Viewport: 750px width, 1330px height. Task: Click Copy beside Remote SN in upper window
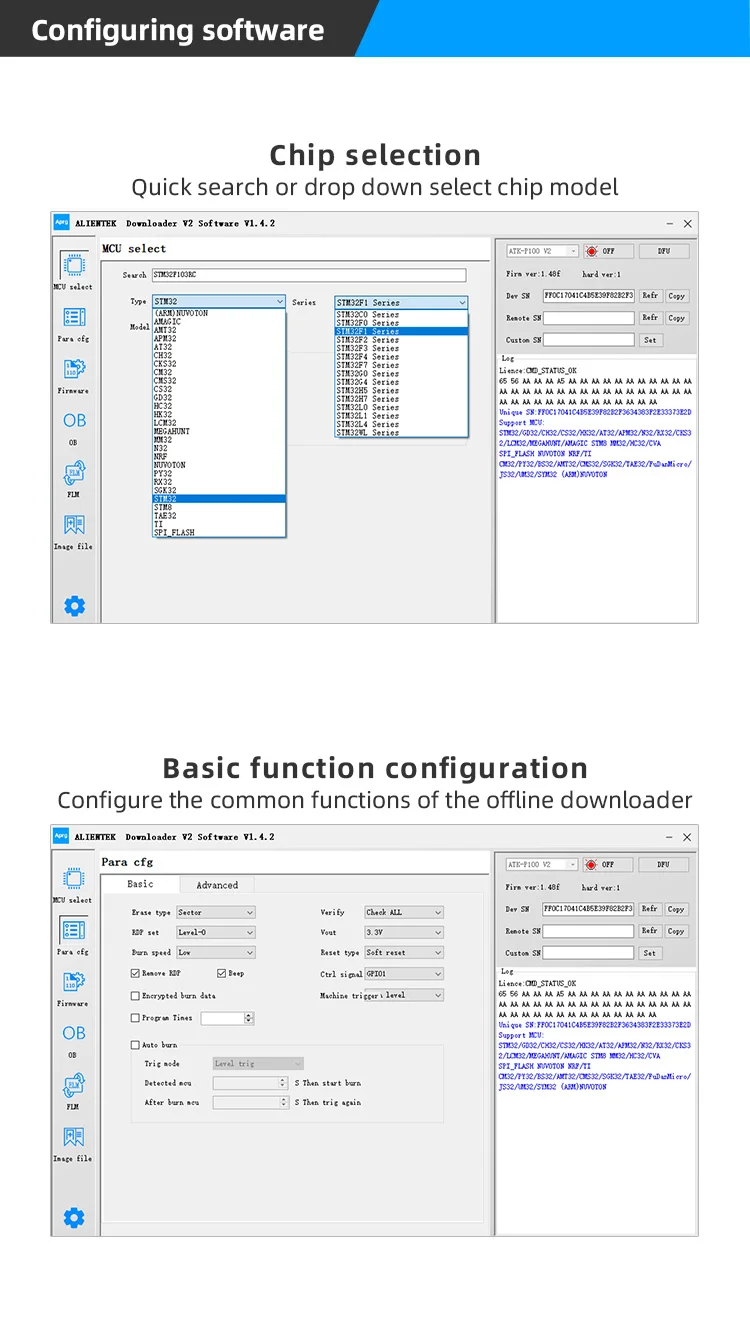pos(677,318)
